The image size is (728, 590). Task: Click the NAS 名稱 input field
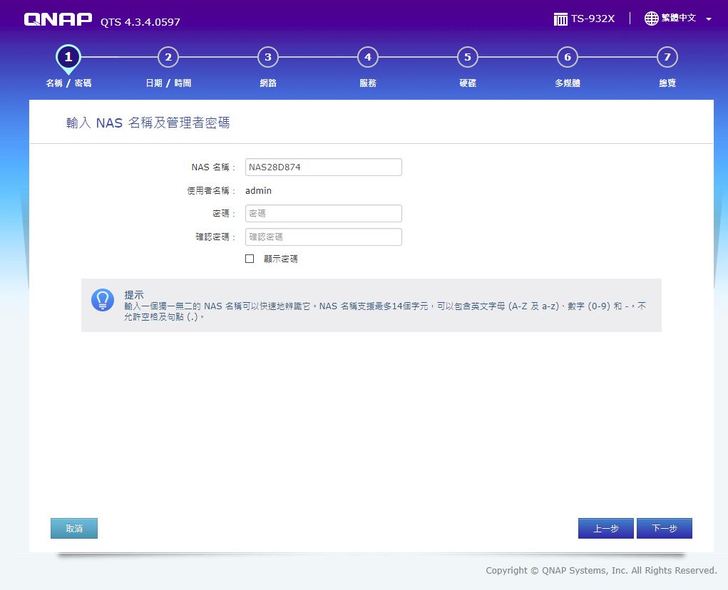[323, 167]
